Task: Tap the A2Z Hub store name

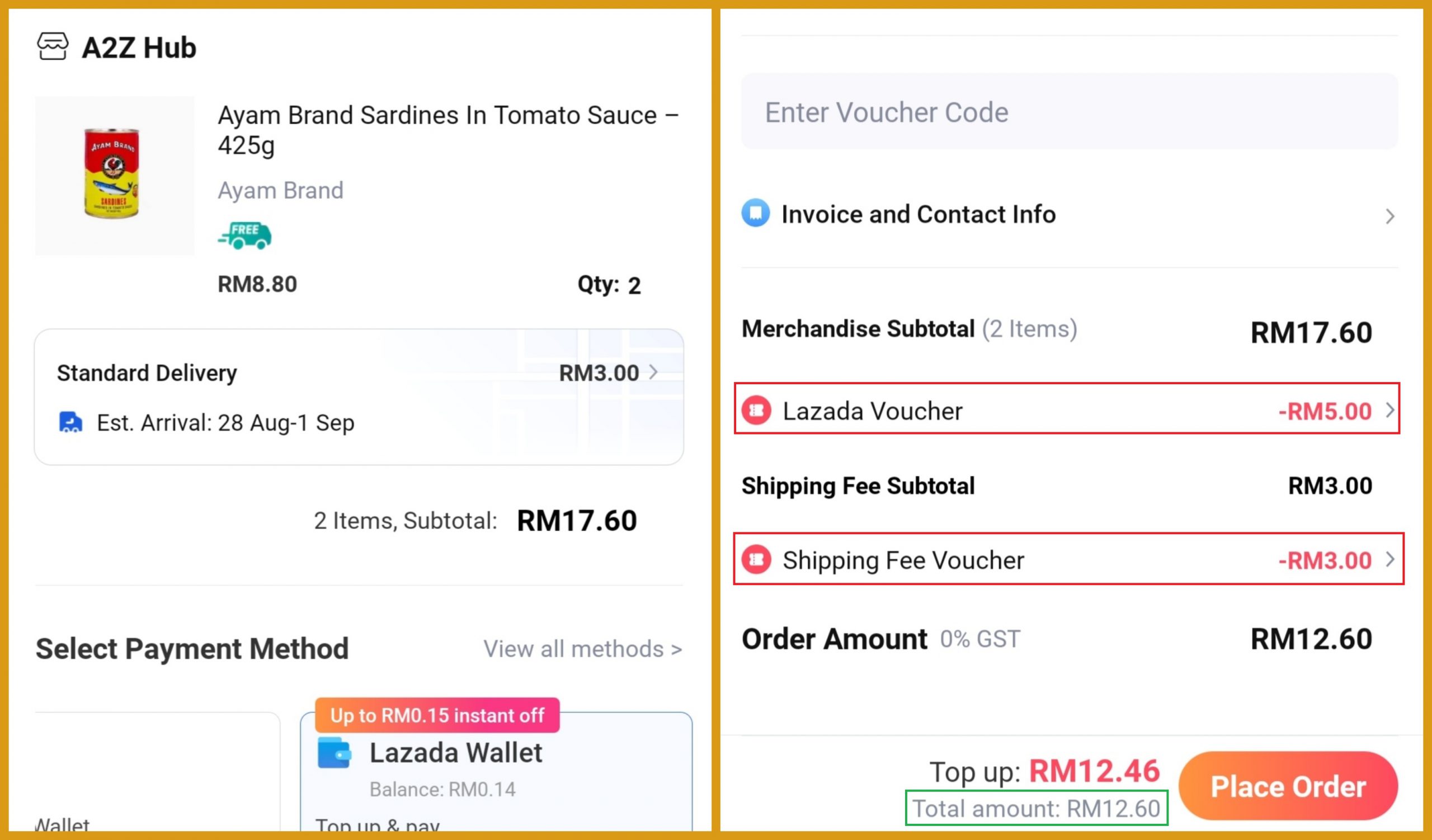Action: click(139, 47)
